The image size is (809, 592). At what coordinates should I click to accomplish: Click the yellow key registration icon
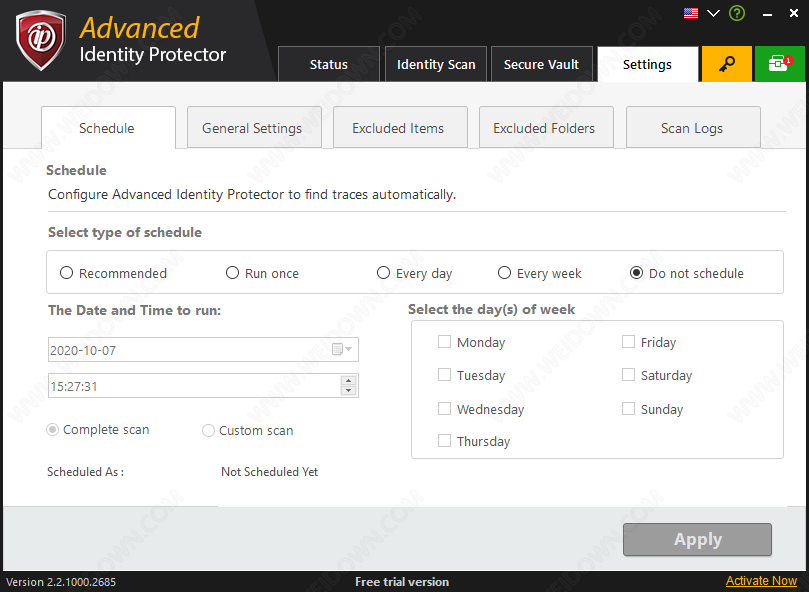click(726, 64)
